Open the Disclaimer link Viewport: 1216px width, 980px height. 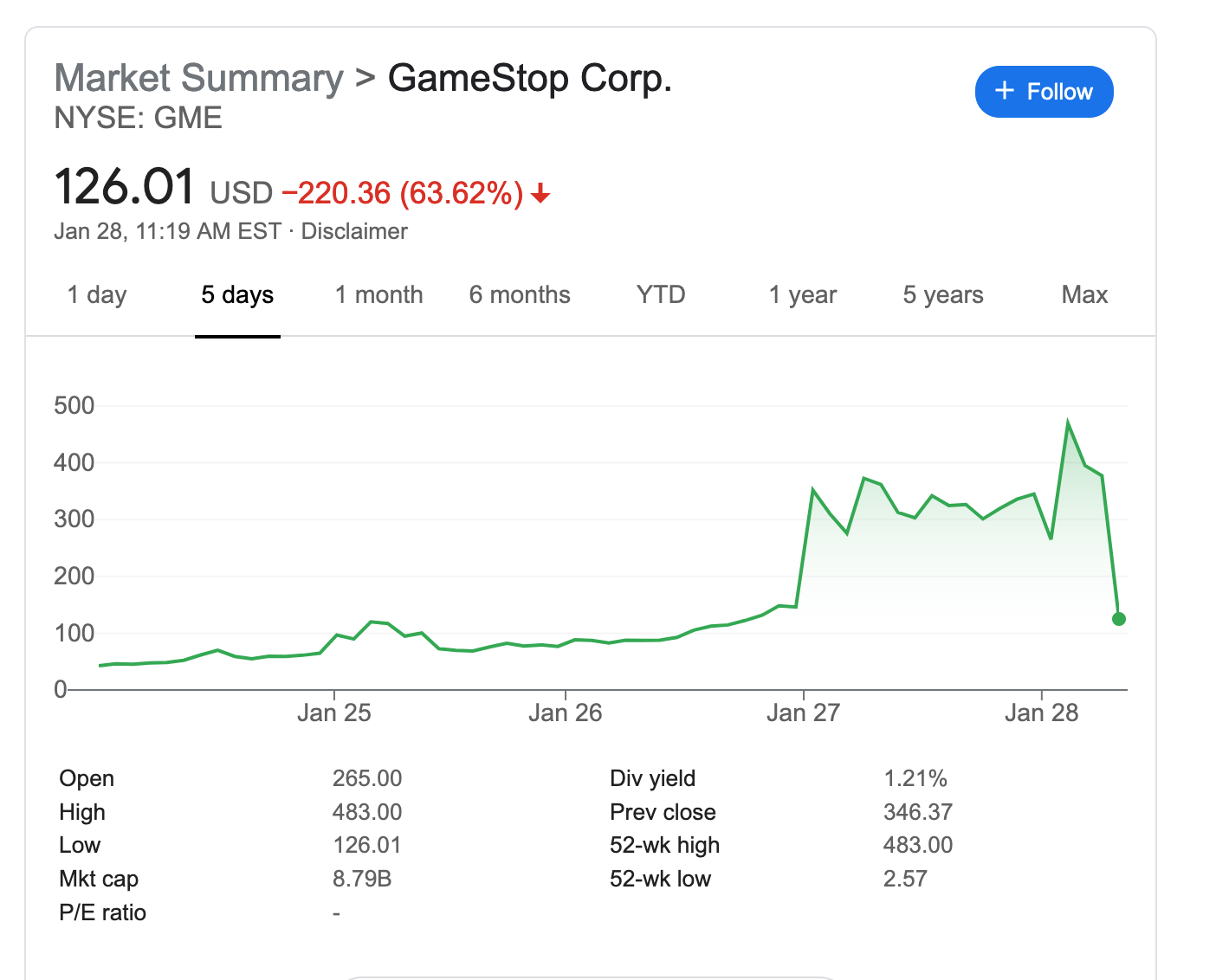click(354, 232)
